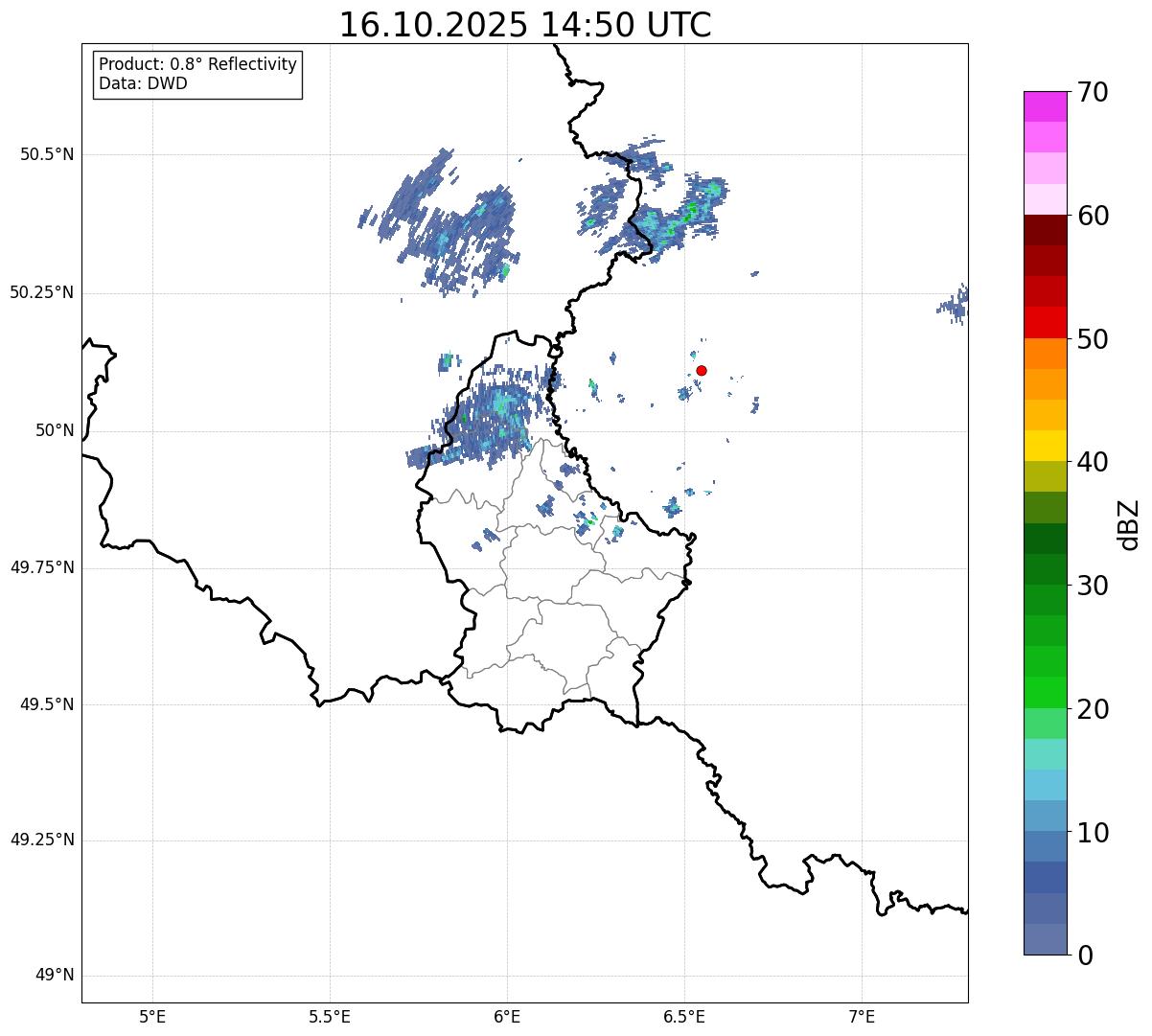
Task: Click the colorbar 30 tick label
Action: click(1093, 586)
